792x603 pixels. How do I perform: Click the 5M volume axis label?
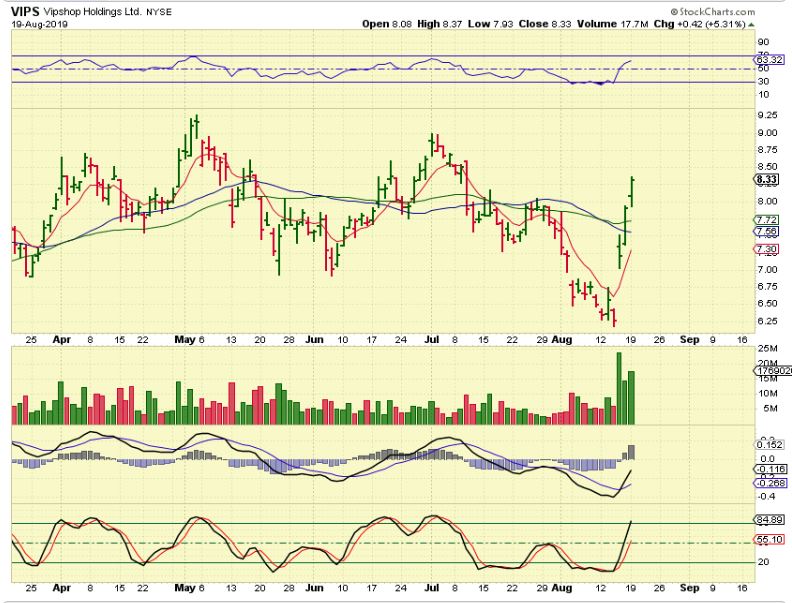[x=769, y=408]
